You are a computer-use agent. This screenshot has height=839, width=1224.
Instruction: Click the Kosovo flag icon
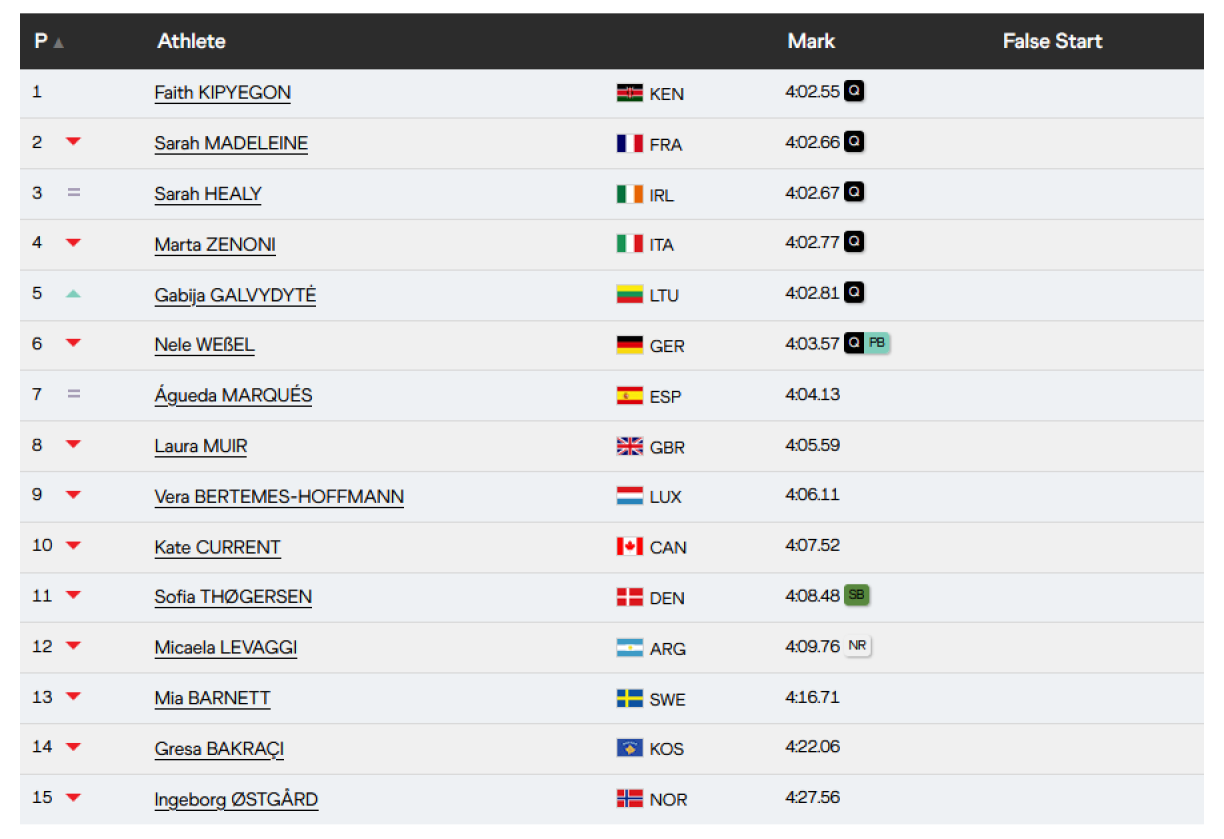[629, 748]
